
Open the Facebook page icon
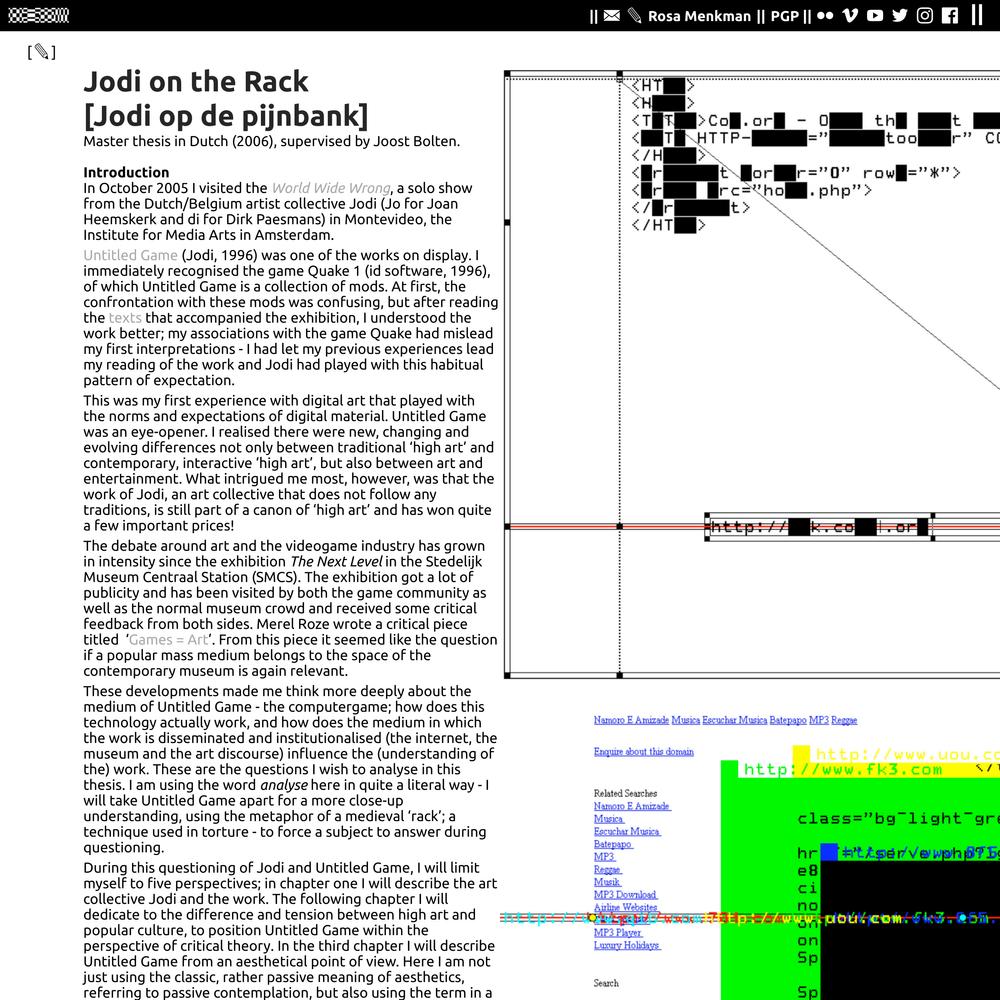tap(950, 15)
